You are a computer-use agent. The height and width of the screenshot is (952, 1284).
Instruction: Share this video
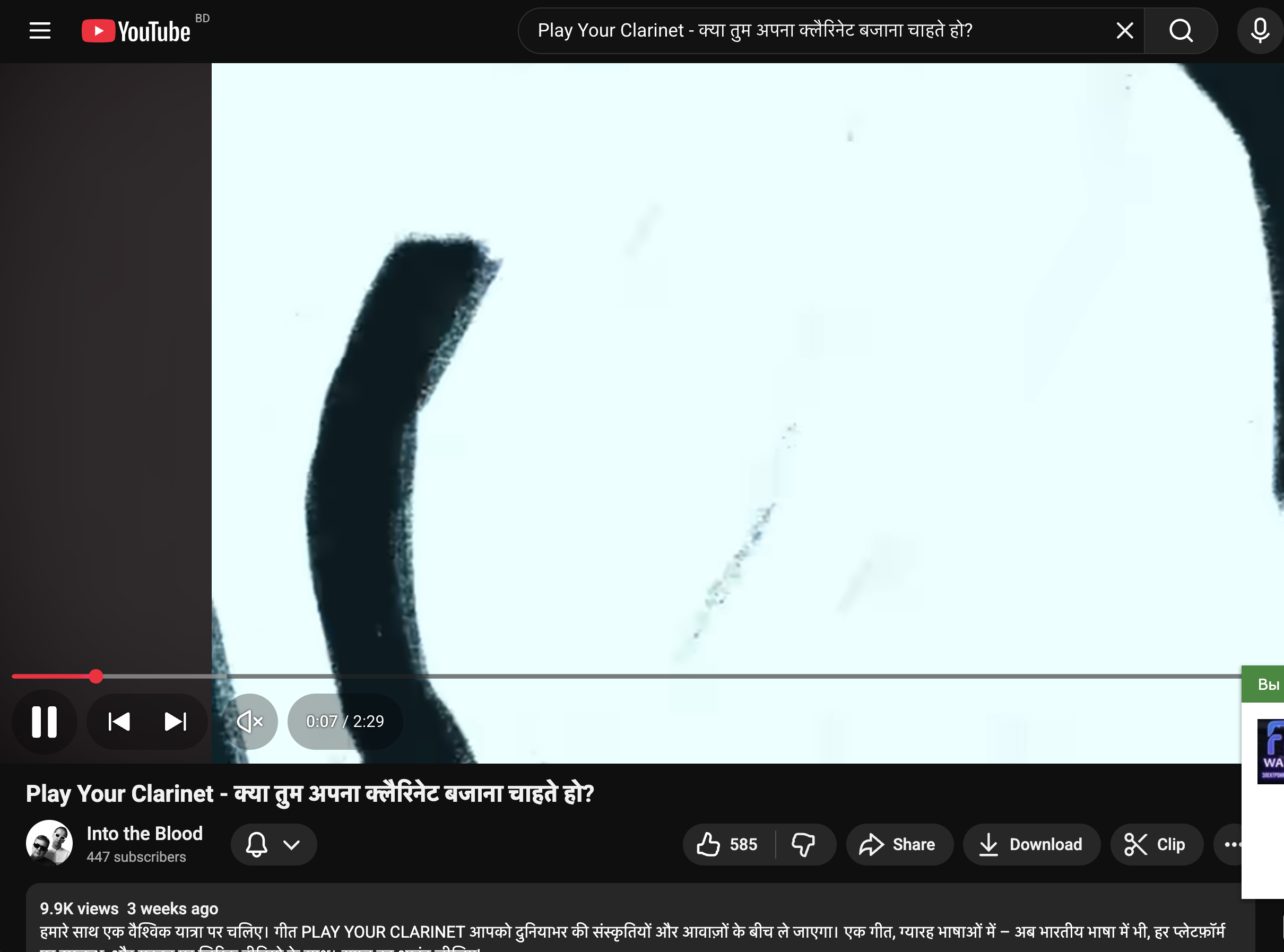tap(899, 844)
